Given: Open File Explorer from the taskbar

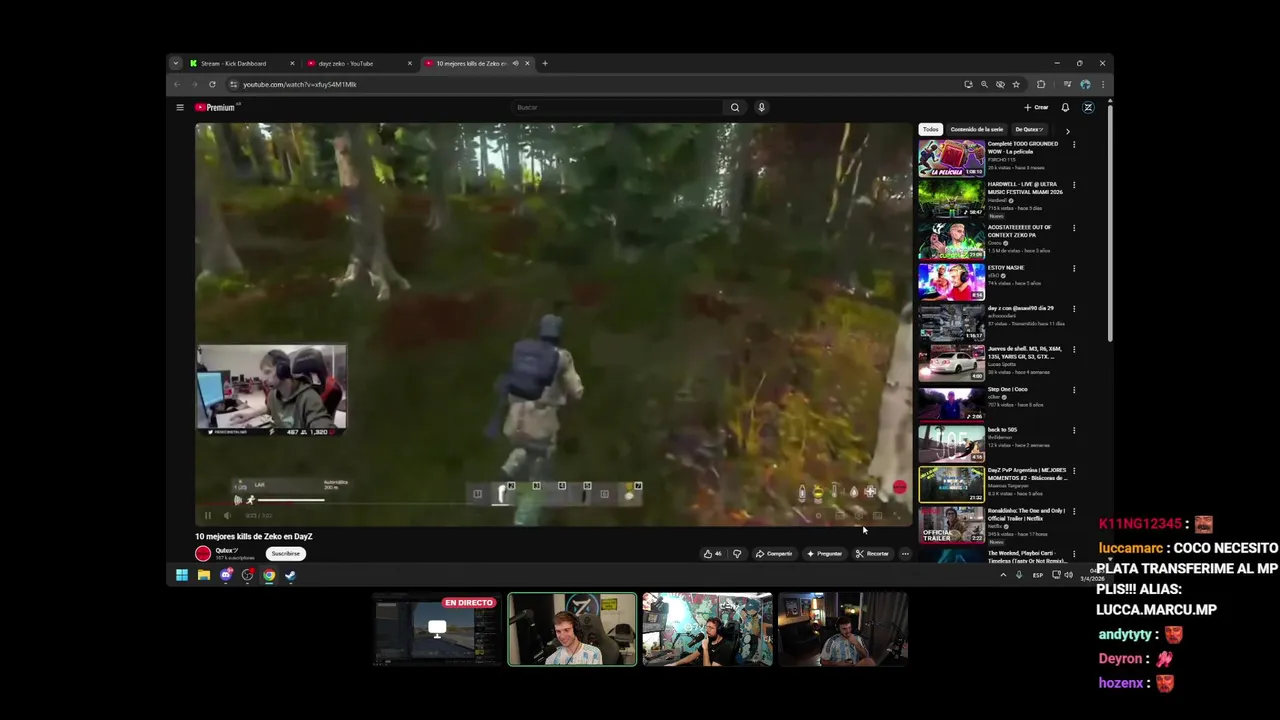Looking at the screenshot, I should pyautogui.click(x=204, y=575).
